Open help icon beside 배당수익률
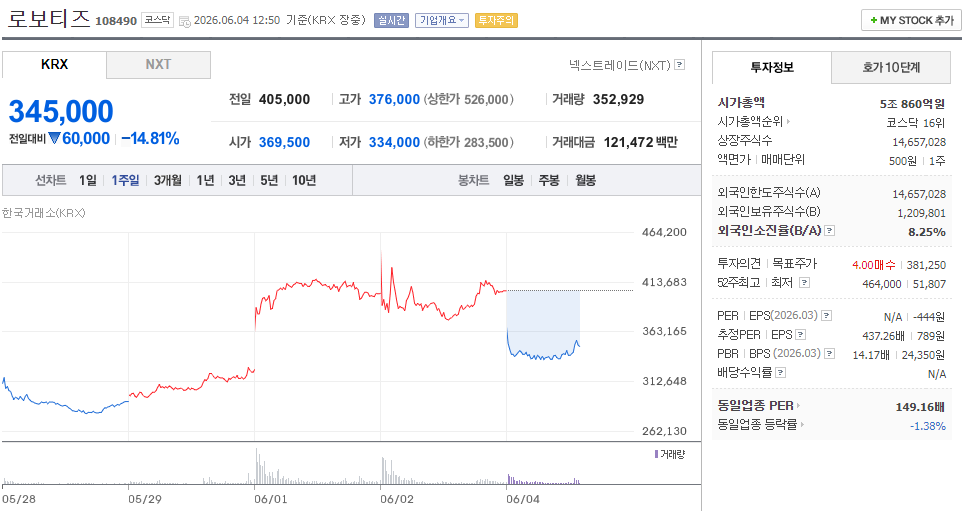 [780, 373]
